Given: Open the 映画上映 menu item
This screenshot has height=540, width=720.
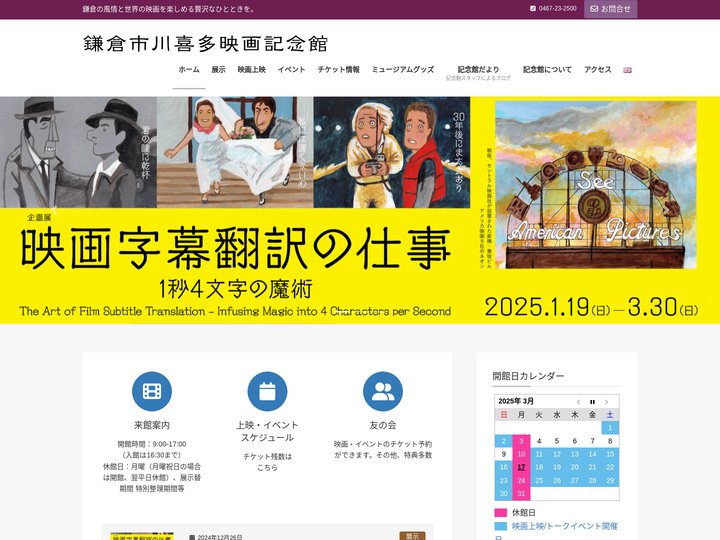Looking at the screenshot, I should [251, 70].
